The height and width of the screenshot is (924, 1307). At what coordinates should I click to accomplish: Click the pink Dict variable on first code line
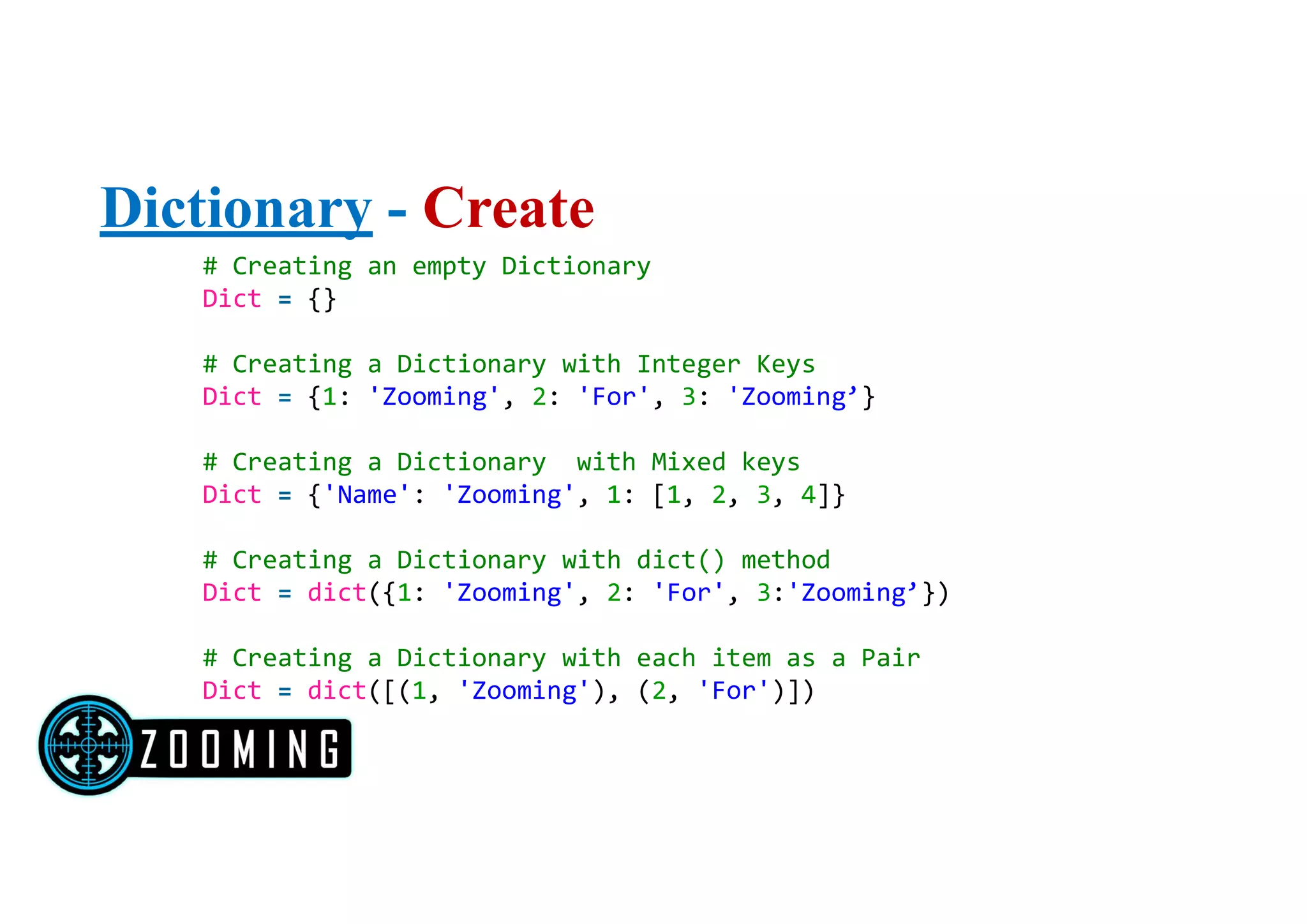[x=232, y=299]
